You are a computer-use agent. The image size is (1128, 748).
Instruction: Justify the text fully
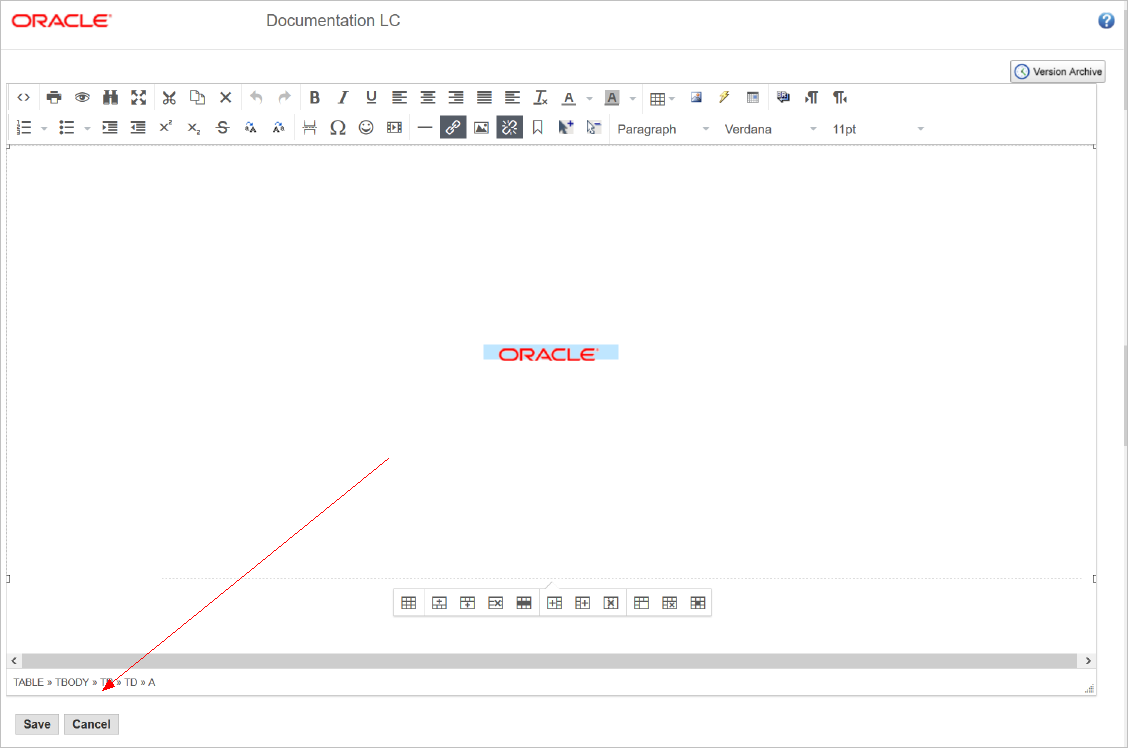coord(484,98)
